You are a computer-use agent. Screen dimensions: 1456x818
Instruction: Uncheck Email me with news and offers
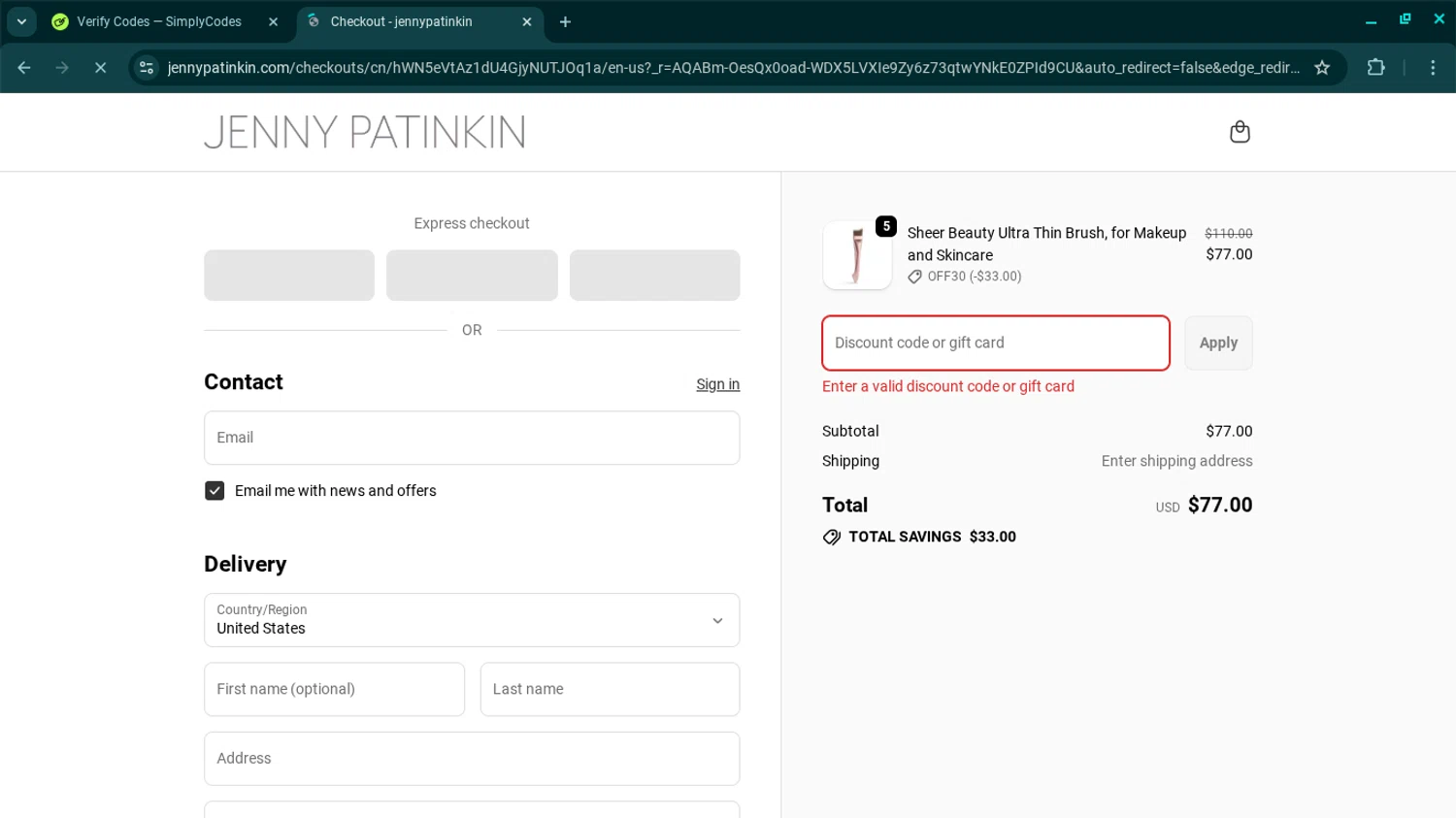[215, 491]
